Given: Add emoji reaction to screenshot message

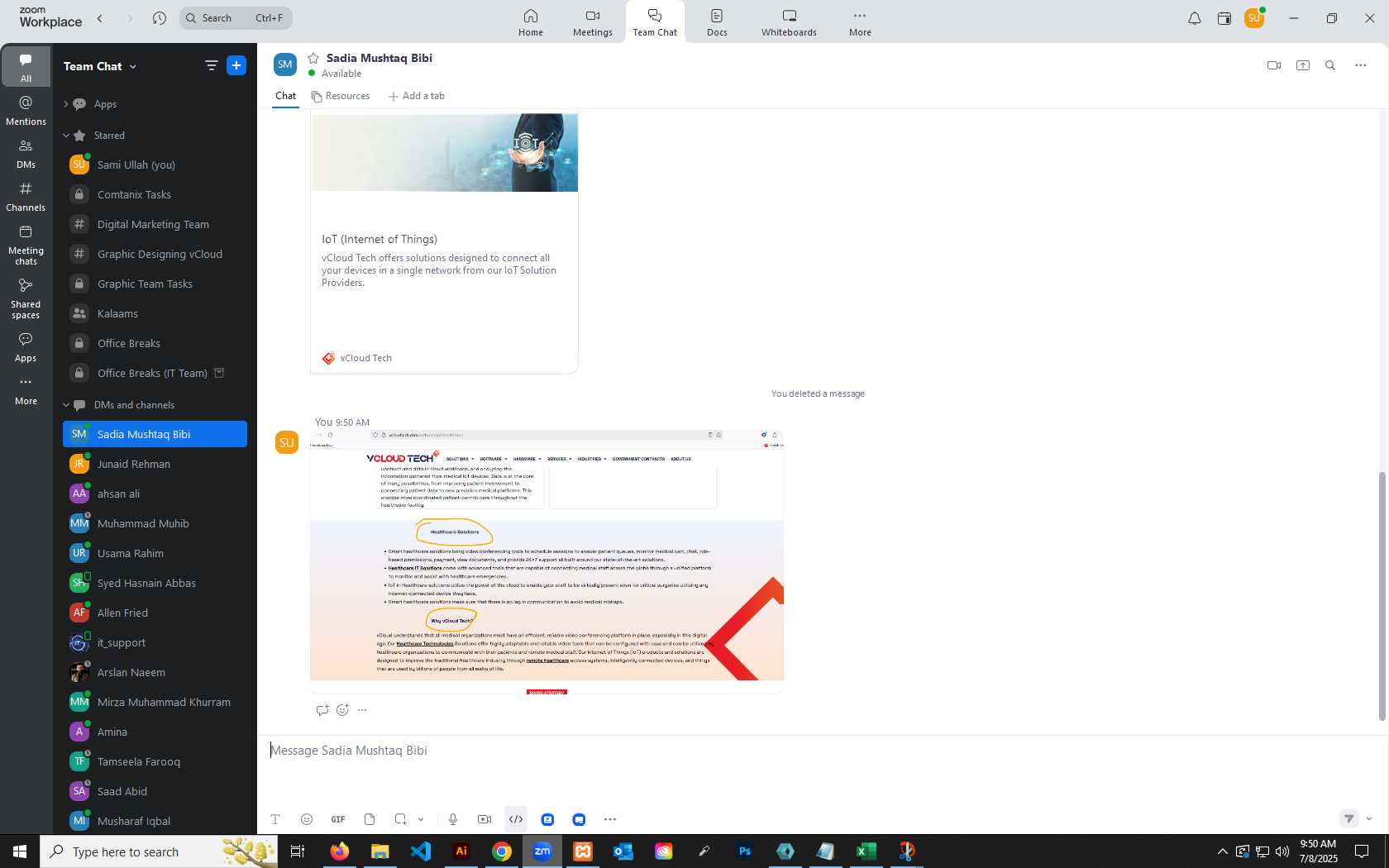Looking at the screenshot, I should (342, 709).
